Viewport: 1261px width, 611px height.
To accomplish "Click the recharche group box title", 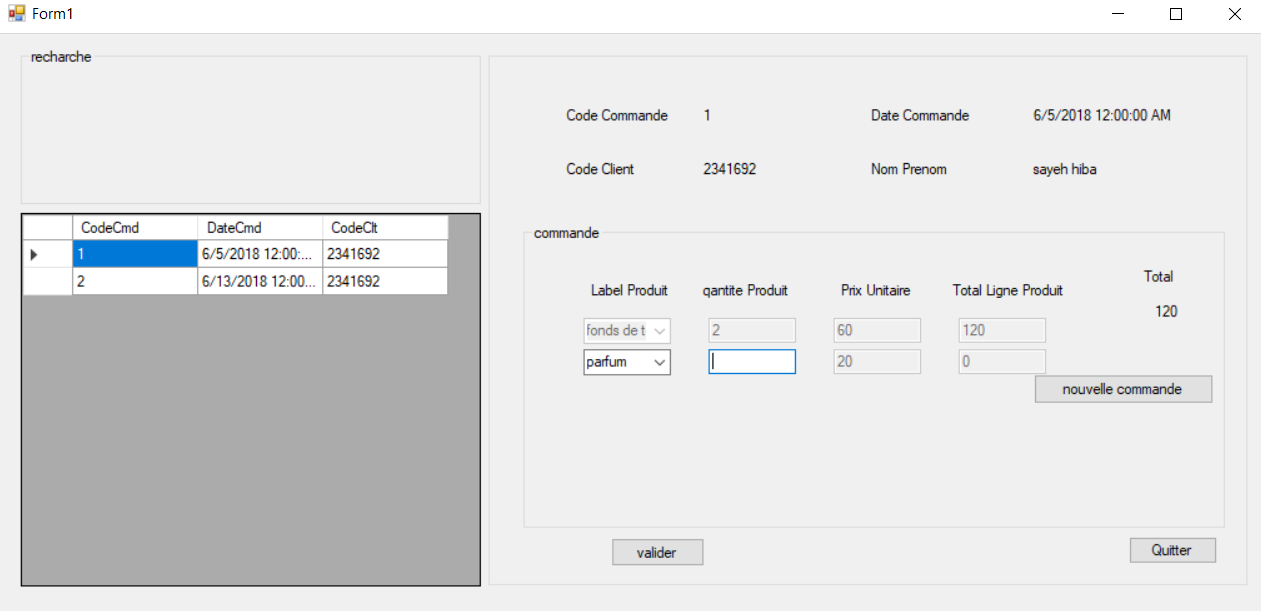I will coord(61,57).
